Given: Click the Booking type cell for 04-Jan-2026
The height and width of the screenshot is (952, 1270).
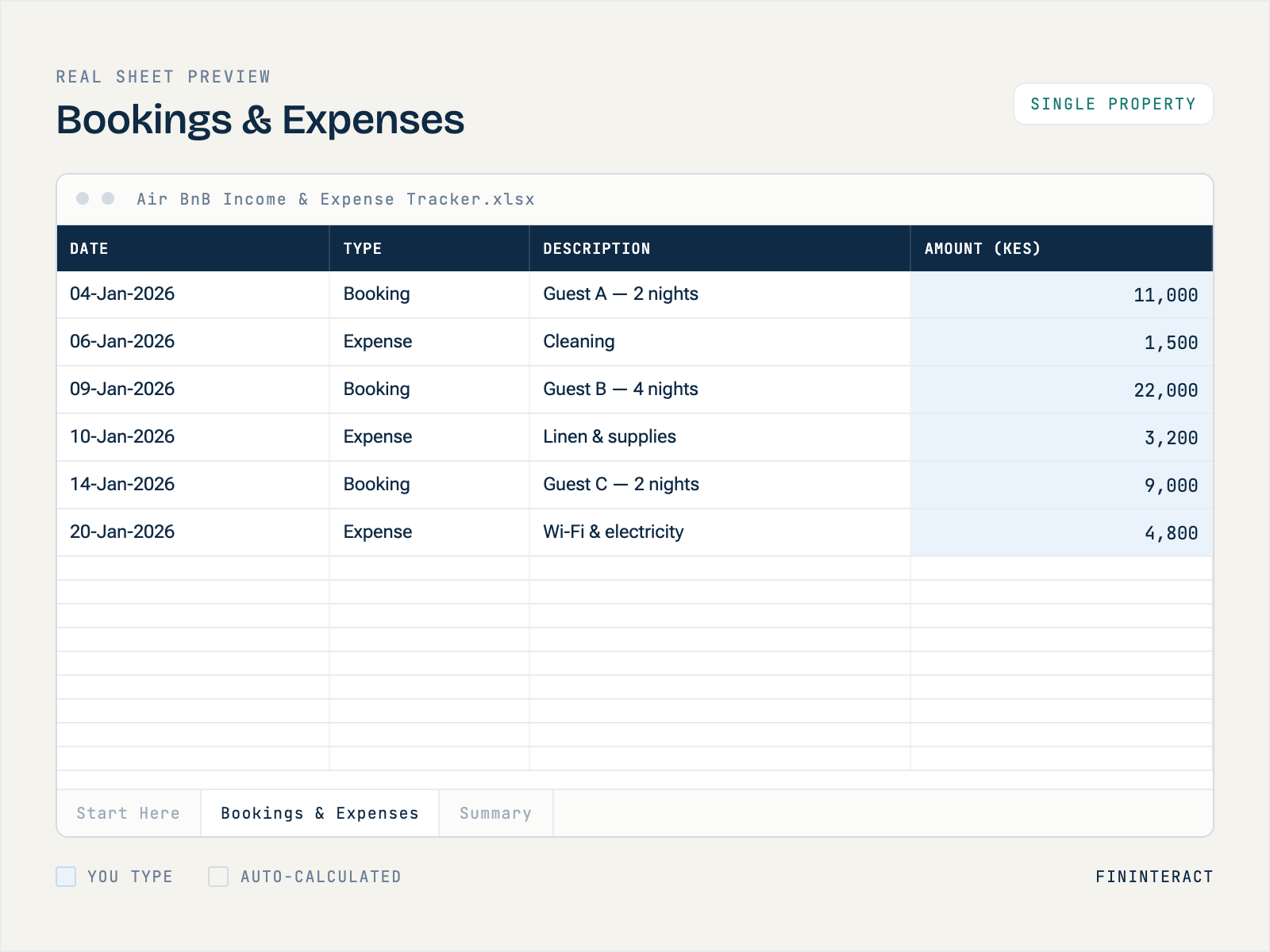Looking at the screenshot, I should click(429, 294).
